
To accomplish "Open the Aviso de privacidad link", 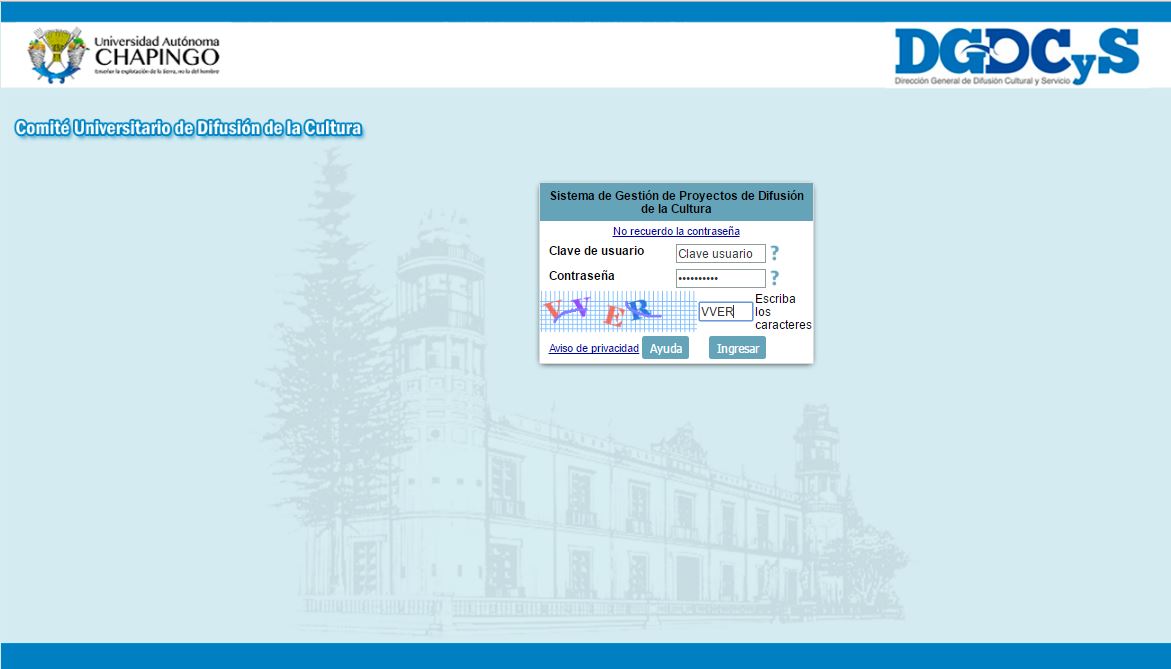I will point(593,348).
